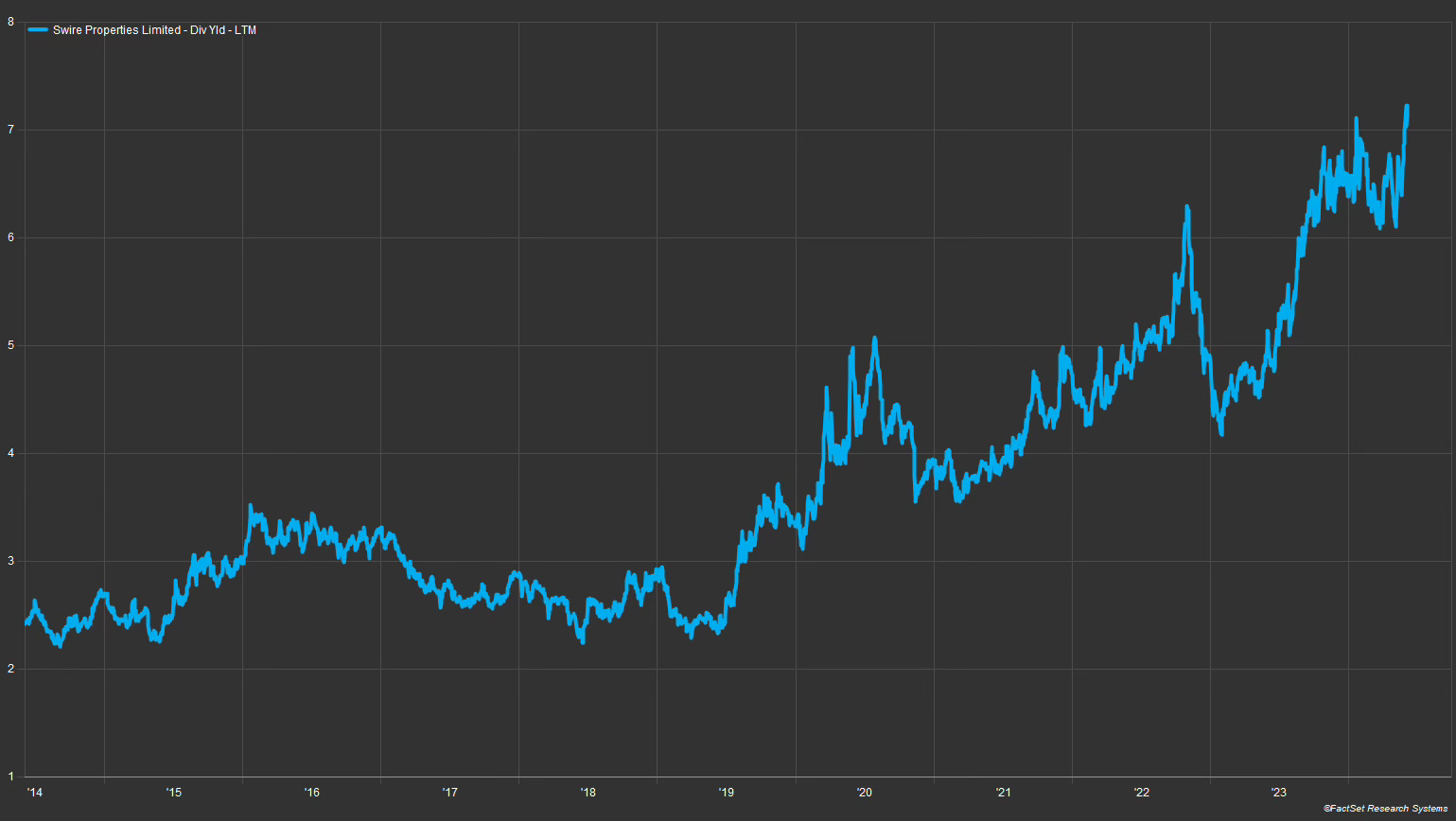Click the '17 x-axis year label
The width and height of the screenshot is (1456, 821).
click(449, 792)
